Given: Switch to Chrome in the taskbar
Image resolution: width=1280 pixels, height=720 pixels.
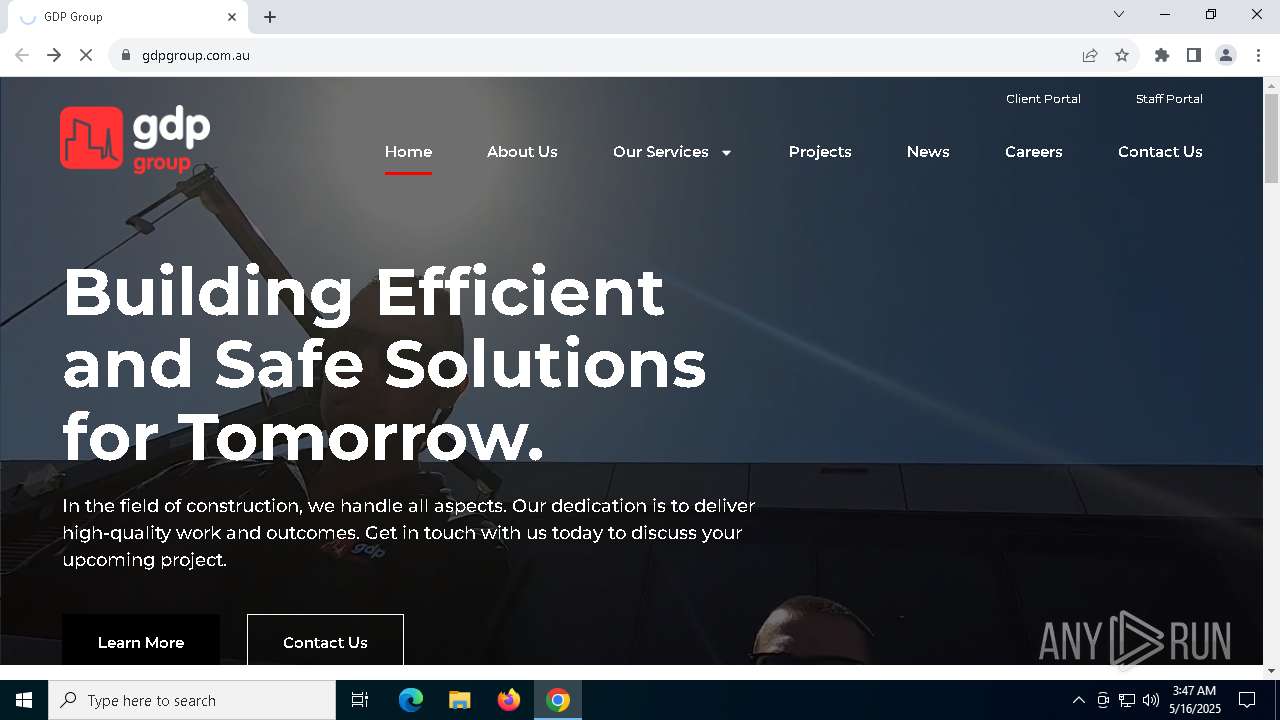Looking at the screenshot, I should coord(558,700).
